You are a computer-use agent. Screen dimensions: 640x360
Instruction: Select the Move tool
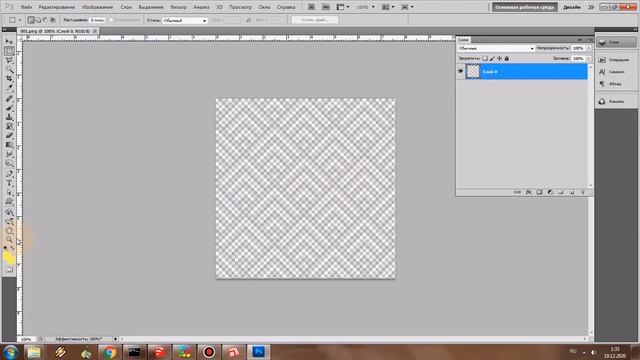[9, 42]
